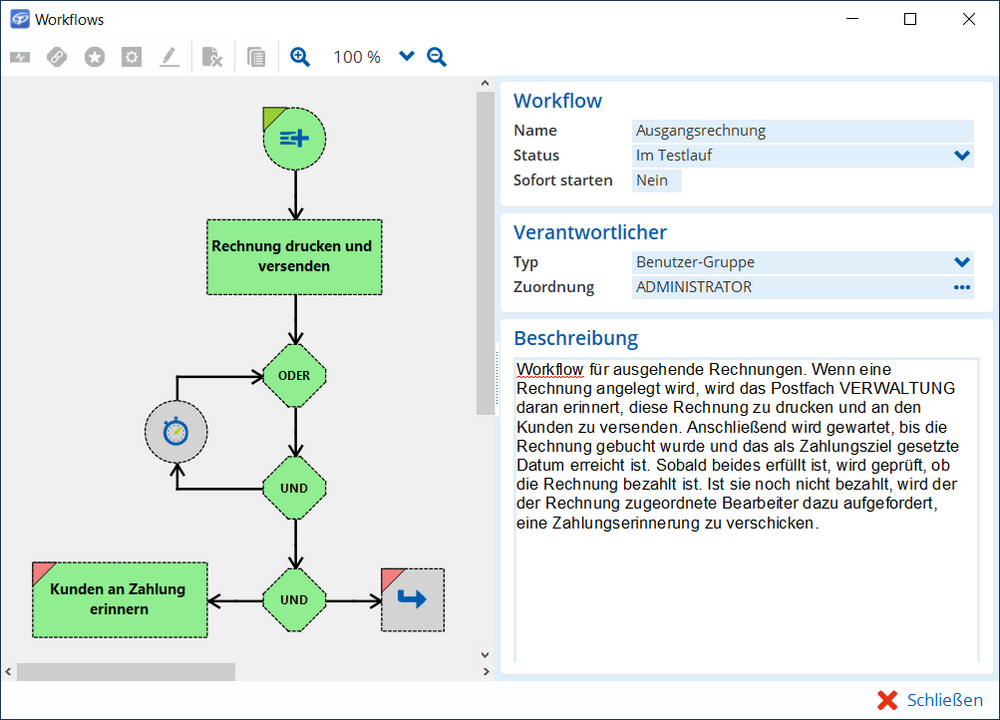Select the blue forward arrow node
The image size is (1000, 720).
tap(413, 600)
